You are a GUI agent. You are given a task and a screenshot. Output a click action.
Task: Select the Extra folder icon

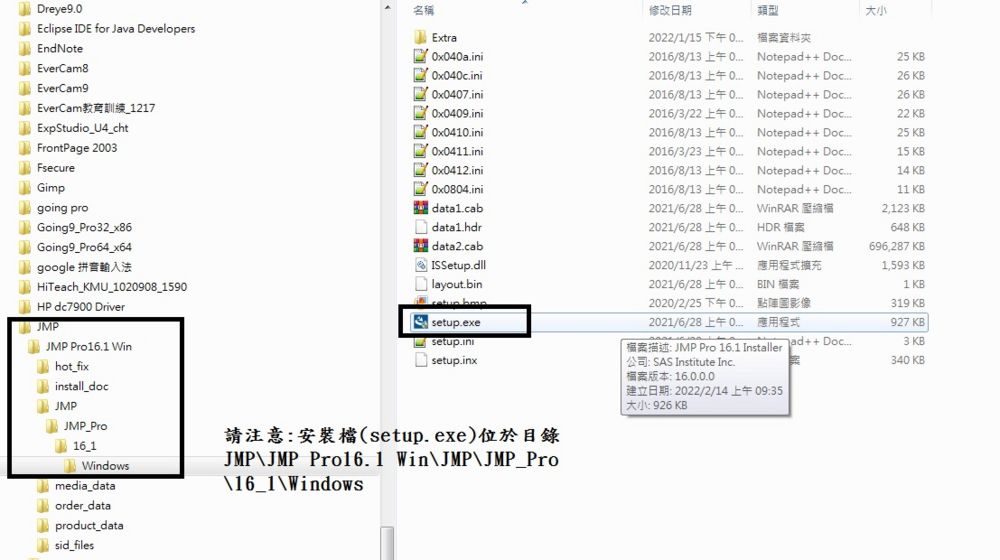(420, 38)
